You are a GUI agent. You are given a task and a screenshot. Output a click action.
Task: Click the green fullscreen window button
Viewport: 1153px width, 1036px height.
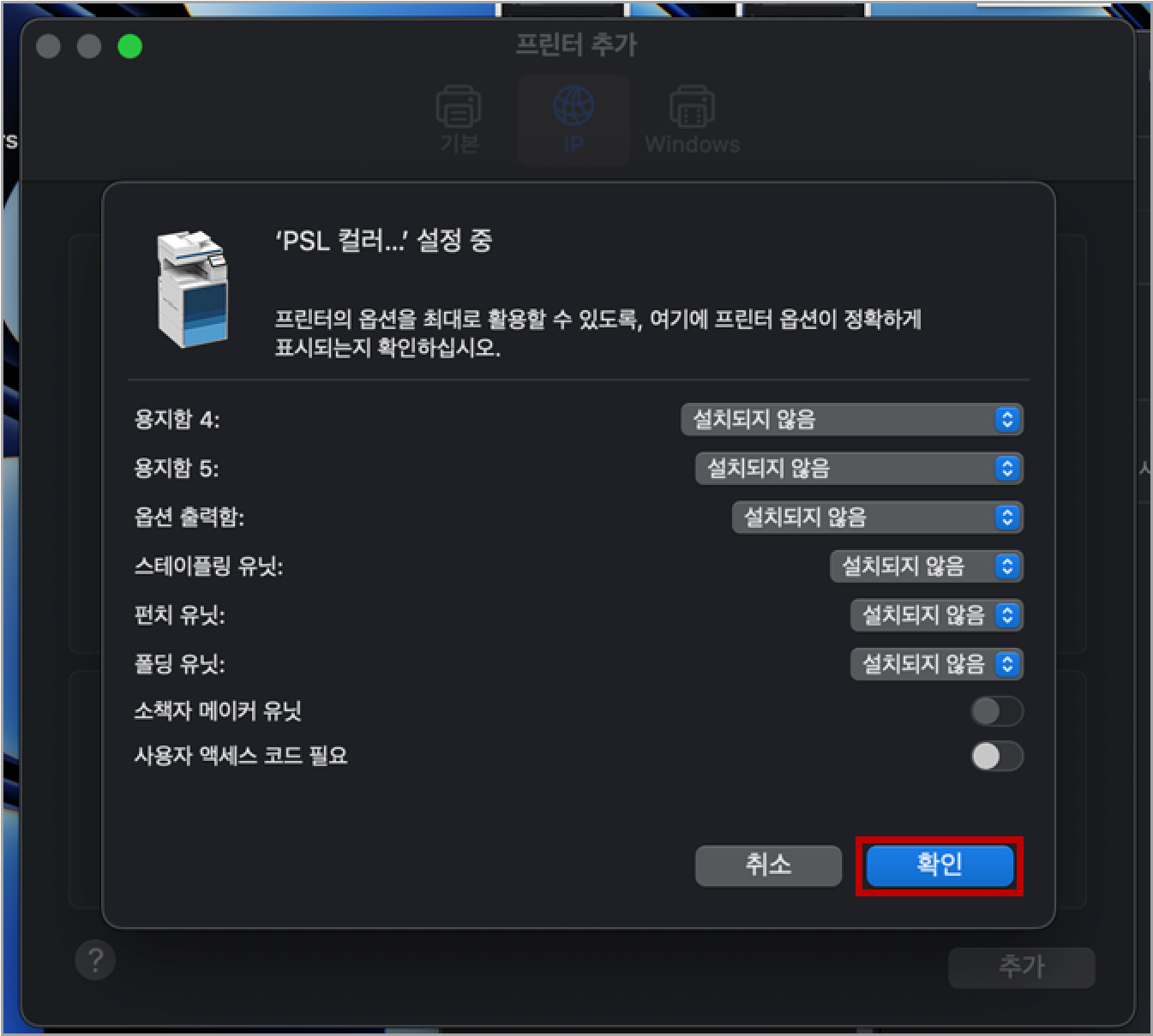[x=129, y=46]
